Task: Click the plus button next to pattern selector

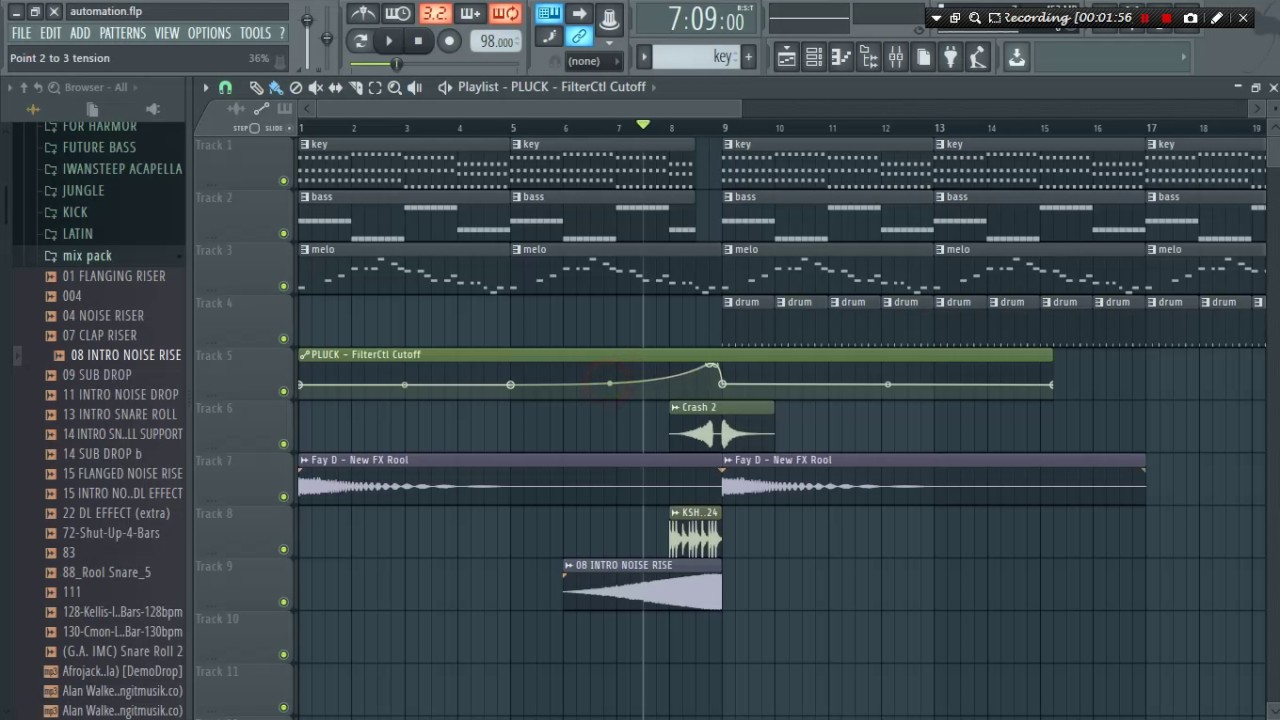Action: pyautogui.click(x=748, y=57)
